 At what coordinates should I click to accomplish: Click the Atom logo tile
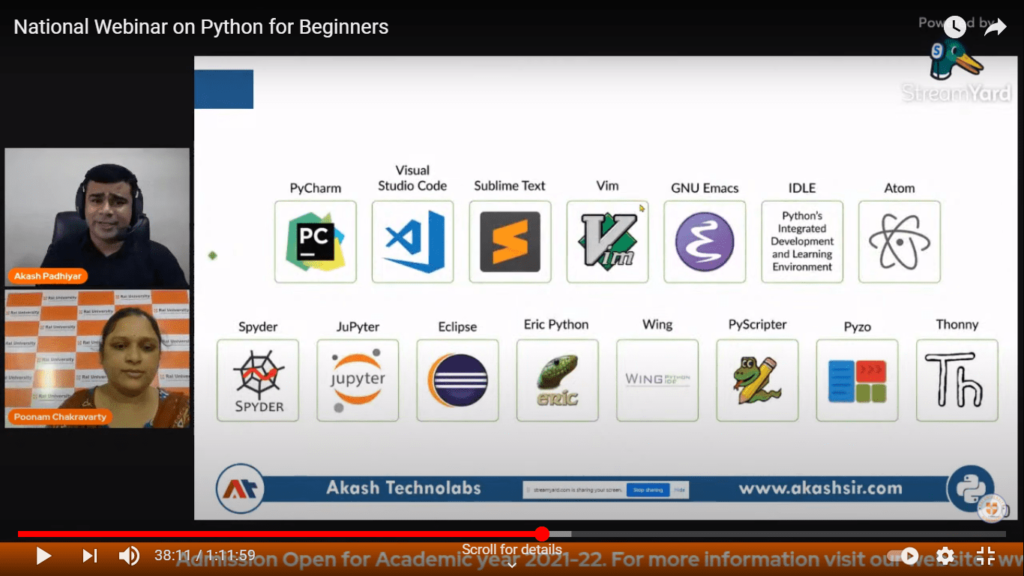[899, 242]
